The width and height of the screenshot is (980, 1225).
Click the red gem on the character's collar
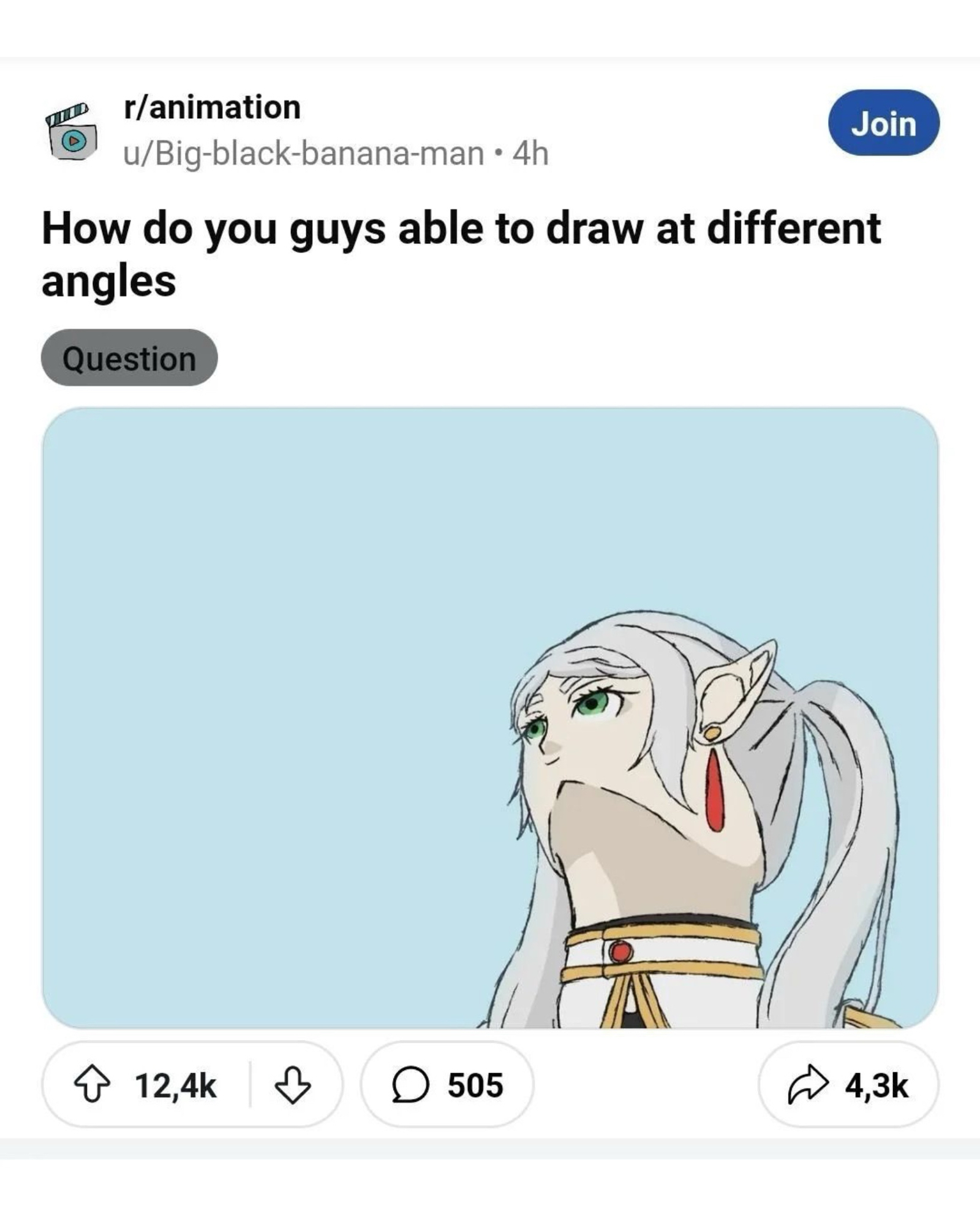620,951
